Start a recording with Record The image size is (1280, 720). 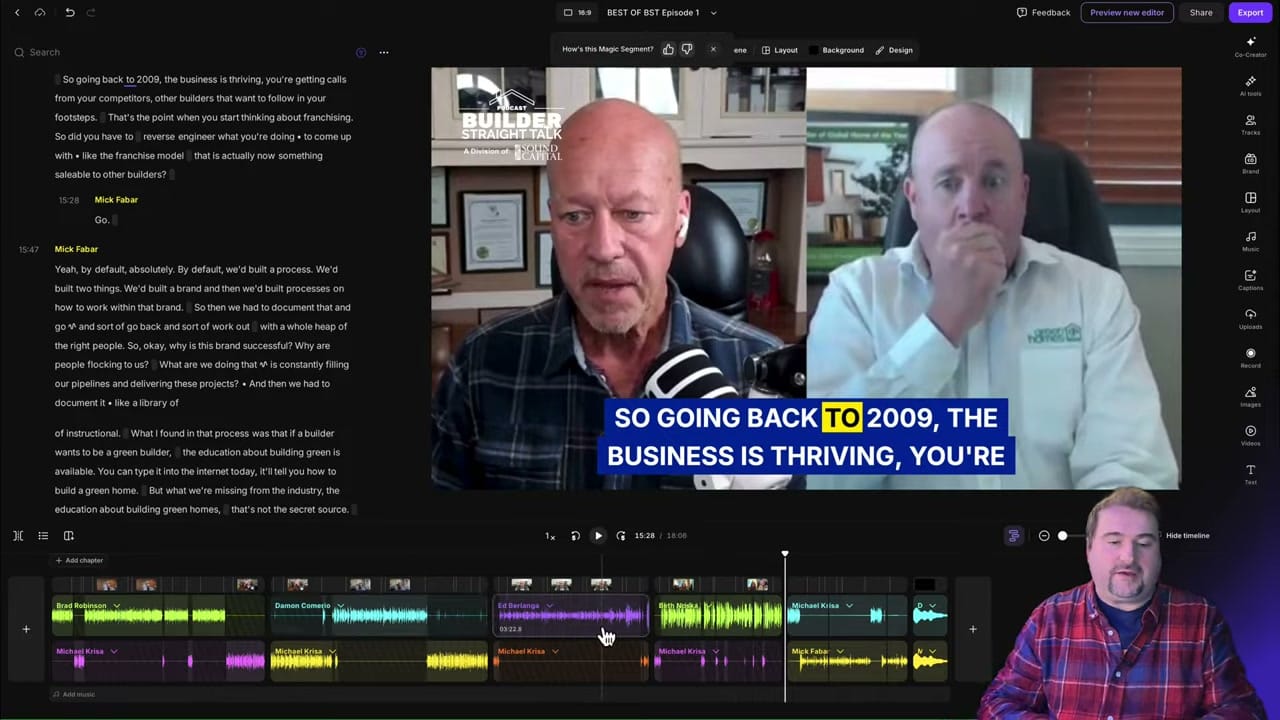(x=1250, y=358)
